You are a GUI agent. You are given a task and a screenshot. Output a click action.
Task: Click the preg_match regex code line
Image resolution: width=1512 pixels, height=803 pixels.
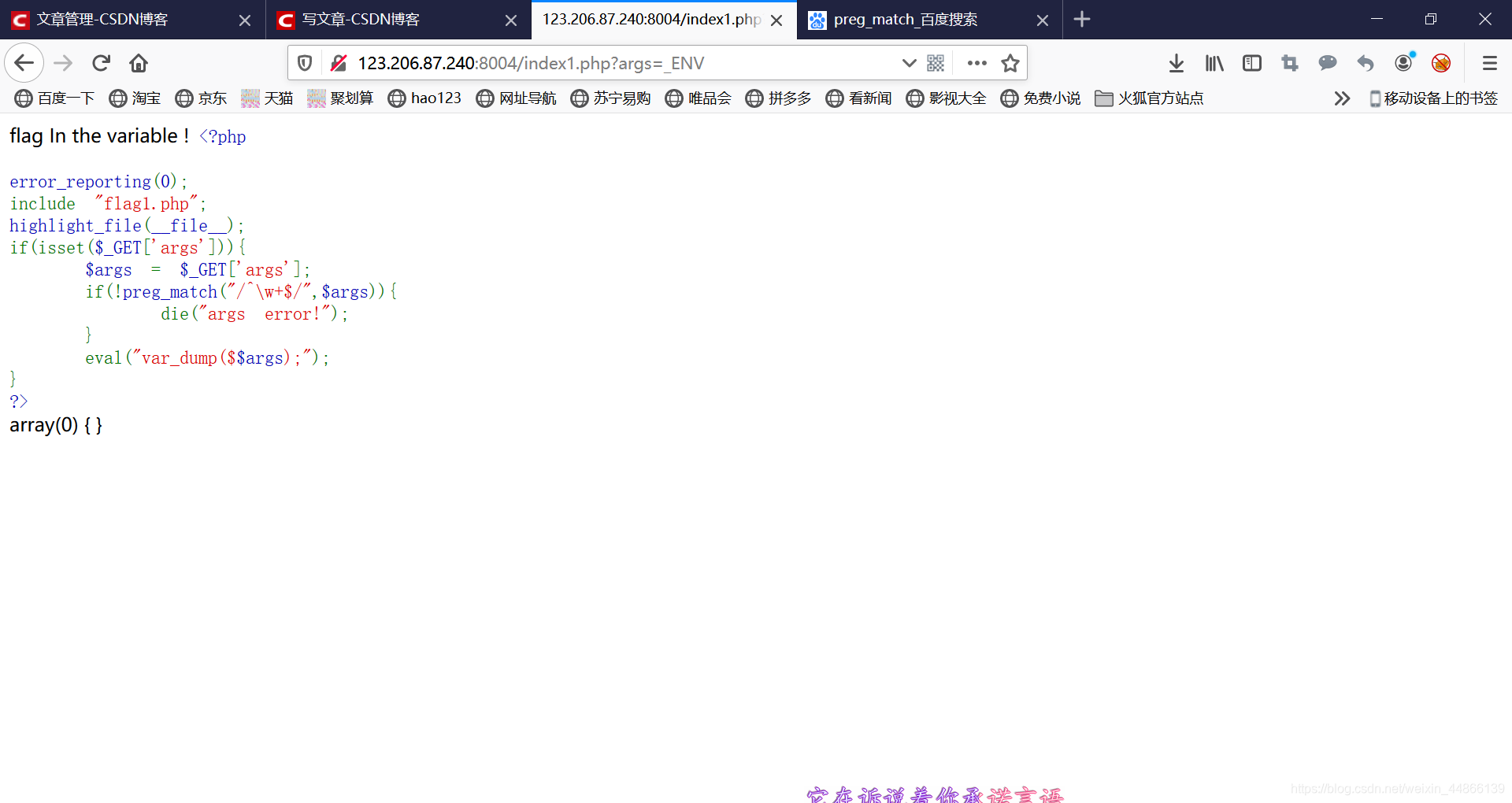point(241,292)
